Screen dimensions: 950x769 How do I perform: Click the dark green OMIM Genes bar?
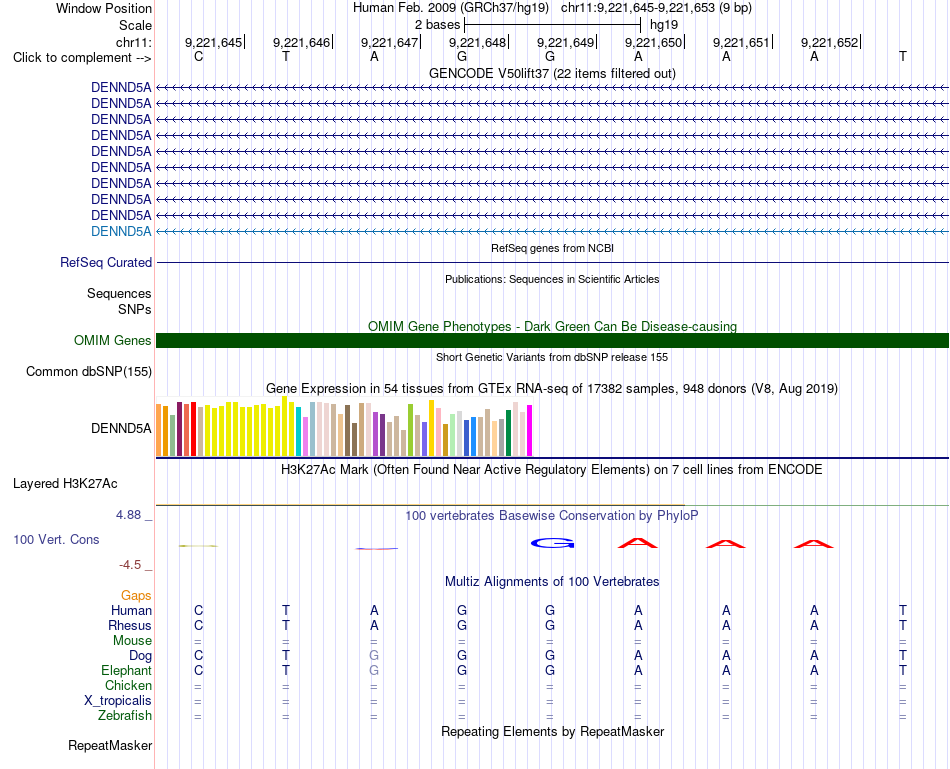click(552, 341)
